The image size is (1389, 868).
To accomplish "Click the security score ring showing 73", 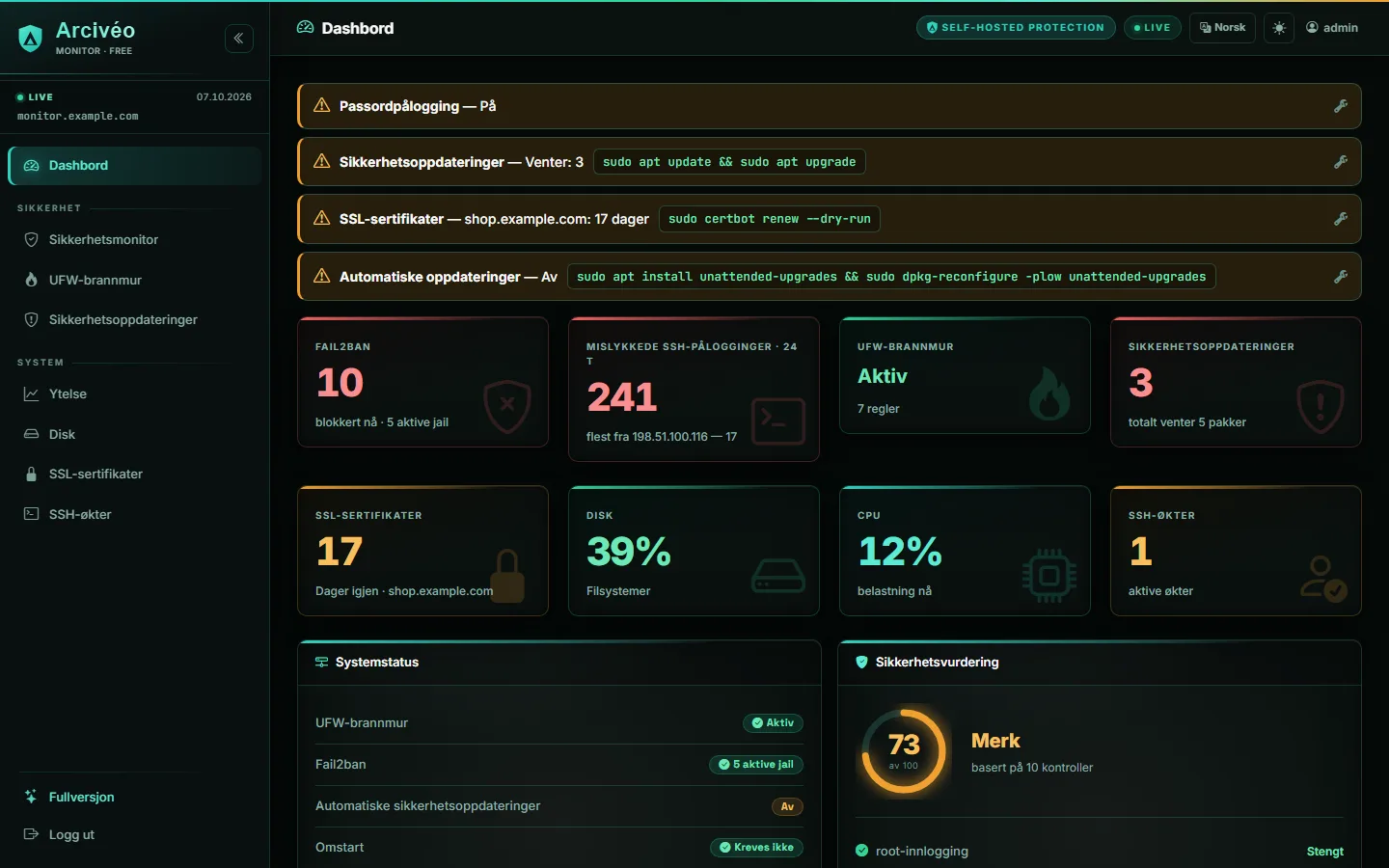I will [x=904, y=751].
